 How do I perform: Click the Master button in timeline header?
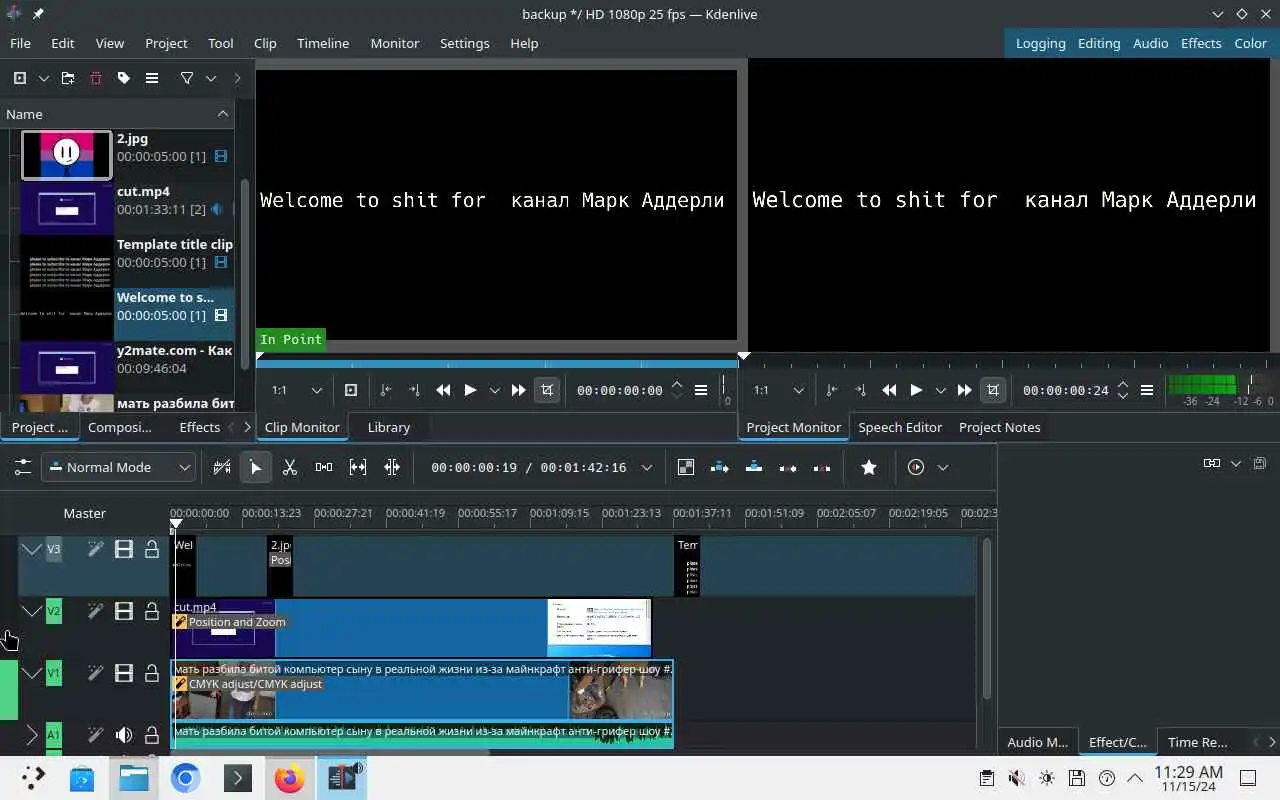tap(85, 513)
